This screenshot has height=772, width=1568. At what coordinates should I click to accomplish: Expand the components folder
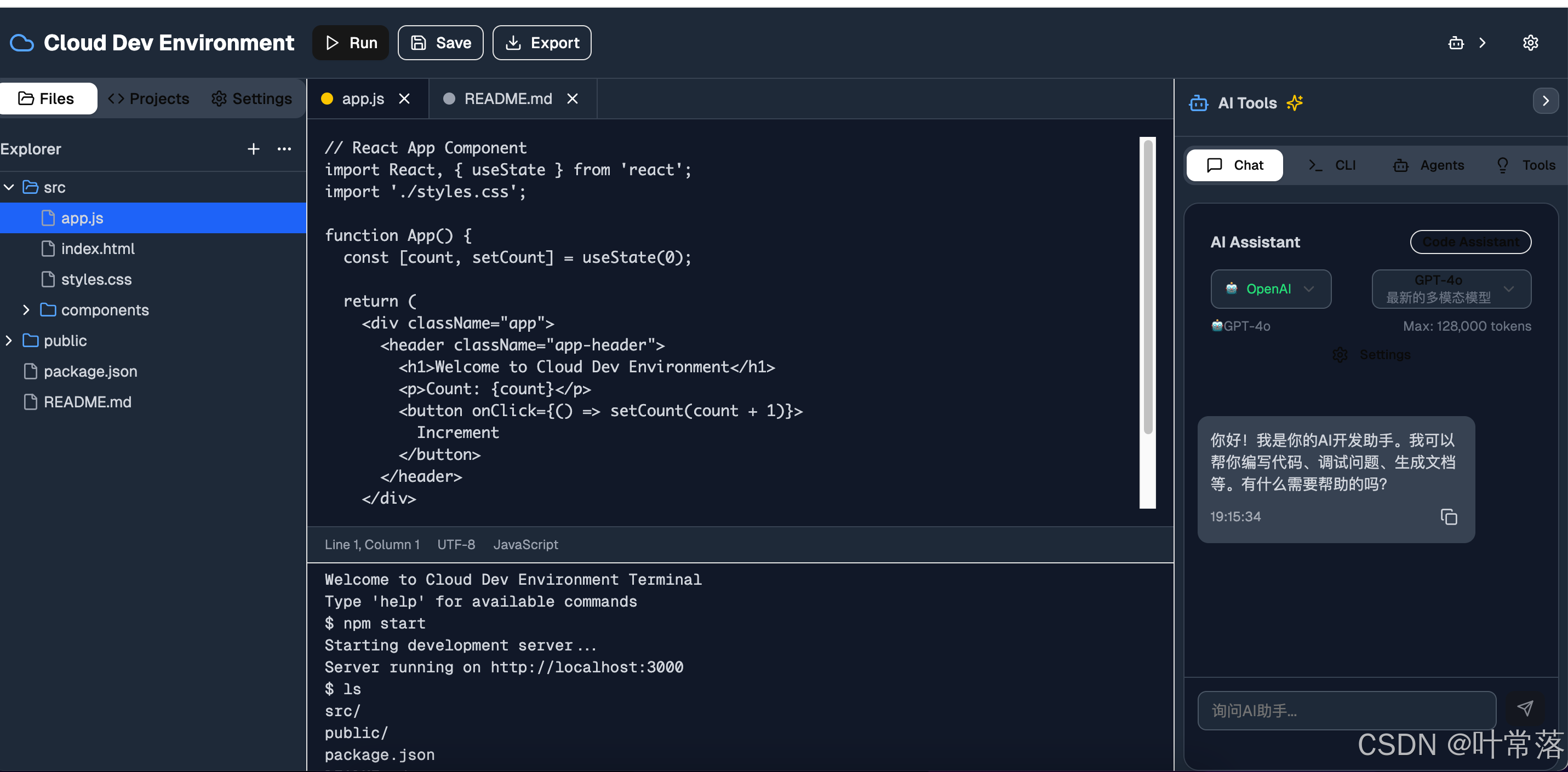tap(26, 310)
